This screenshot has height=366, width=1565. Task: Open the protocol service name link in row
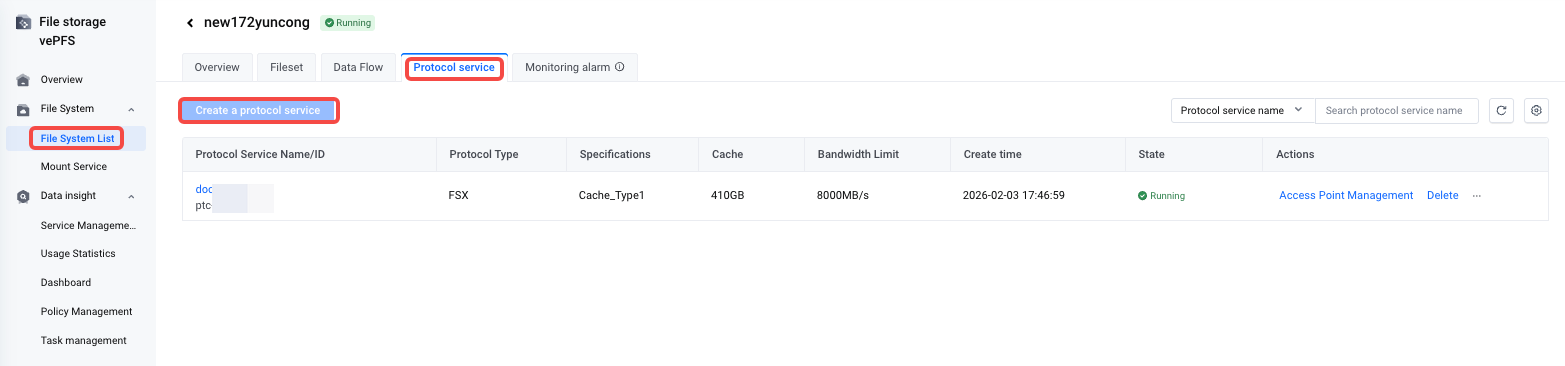204,189
